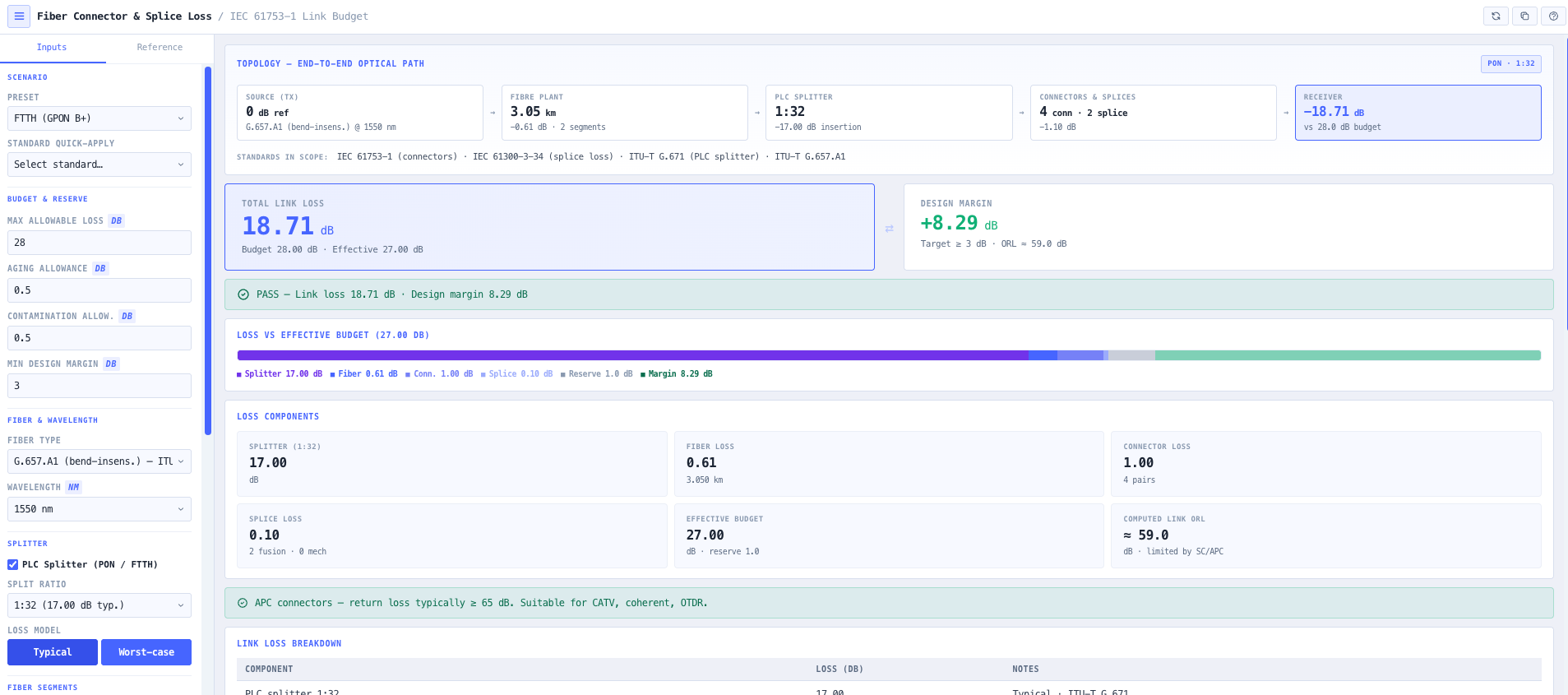1568x695 pixels.
Task: Select the PLC Splitter topology card
Action: point(889,113)
